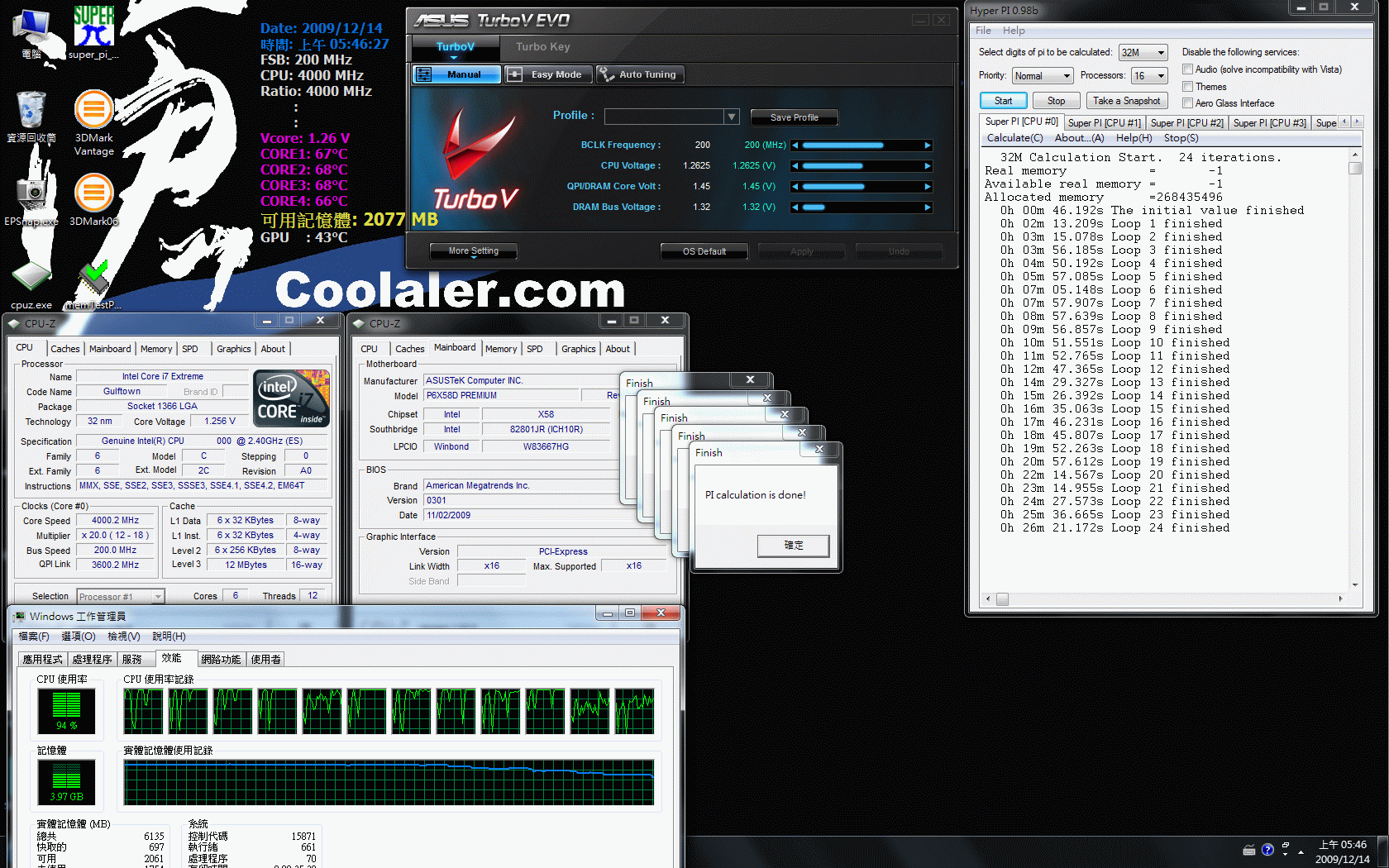Expand More Setting in TurboV
Image resolution: width=1389 pixels, height=868 pixels.
[473, 251]
